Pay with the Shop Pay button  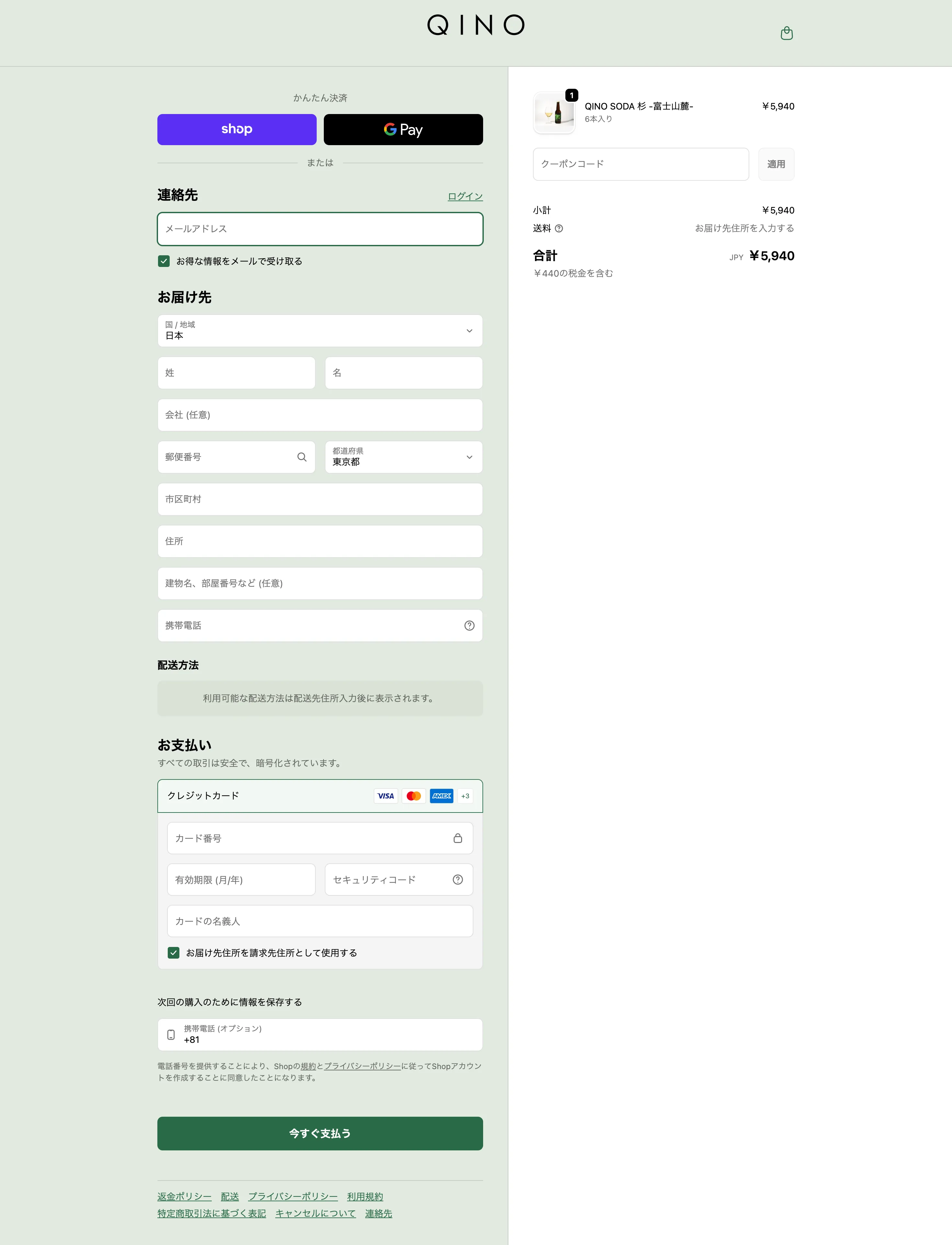(x=237, y=129)
